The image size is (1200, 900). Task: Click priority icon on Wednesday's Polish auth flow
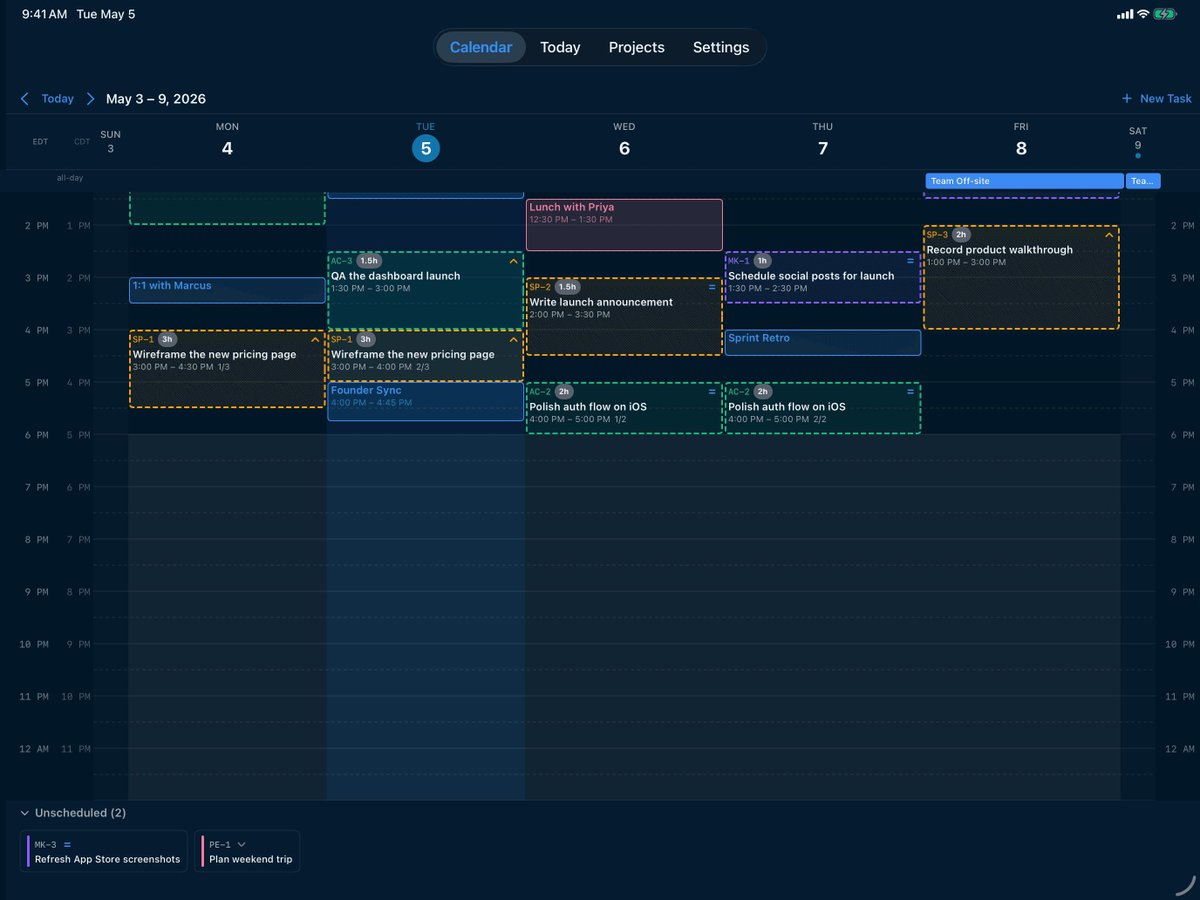pyautogui.click(x=712, y=392)
